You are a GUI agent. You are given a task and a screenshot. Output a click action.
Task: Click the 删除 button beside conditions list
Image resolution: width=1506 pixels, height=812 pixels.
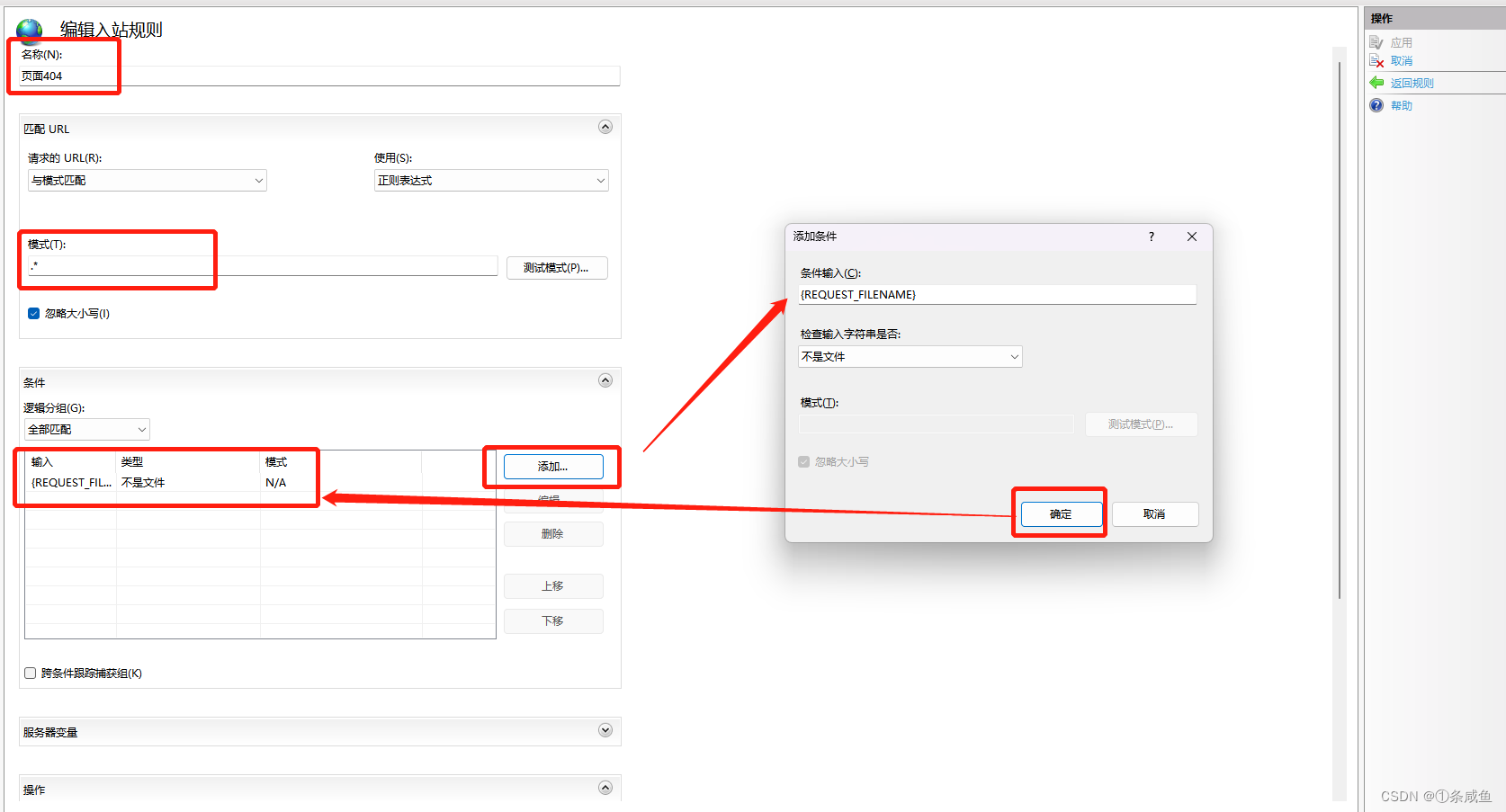pos(553,534)
